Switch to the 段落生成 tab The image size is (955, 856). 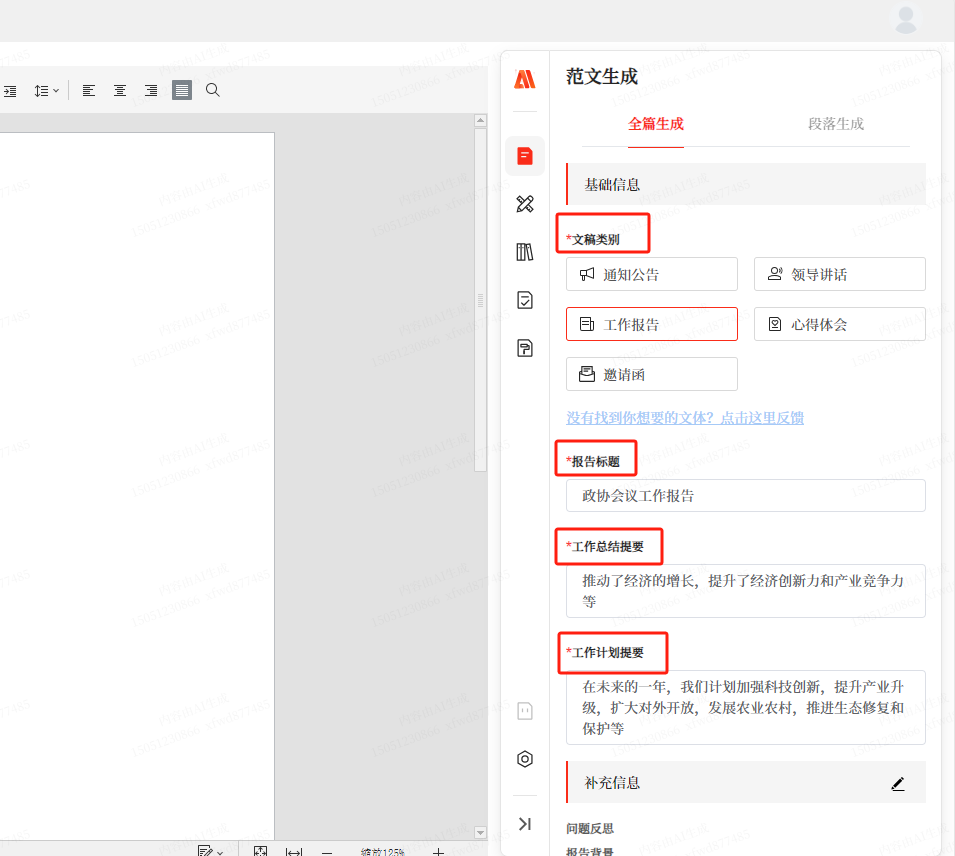(835, 124)
